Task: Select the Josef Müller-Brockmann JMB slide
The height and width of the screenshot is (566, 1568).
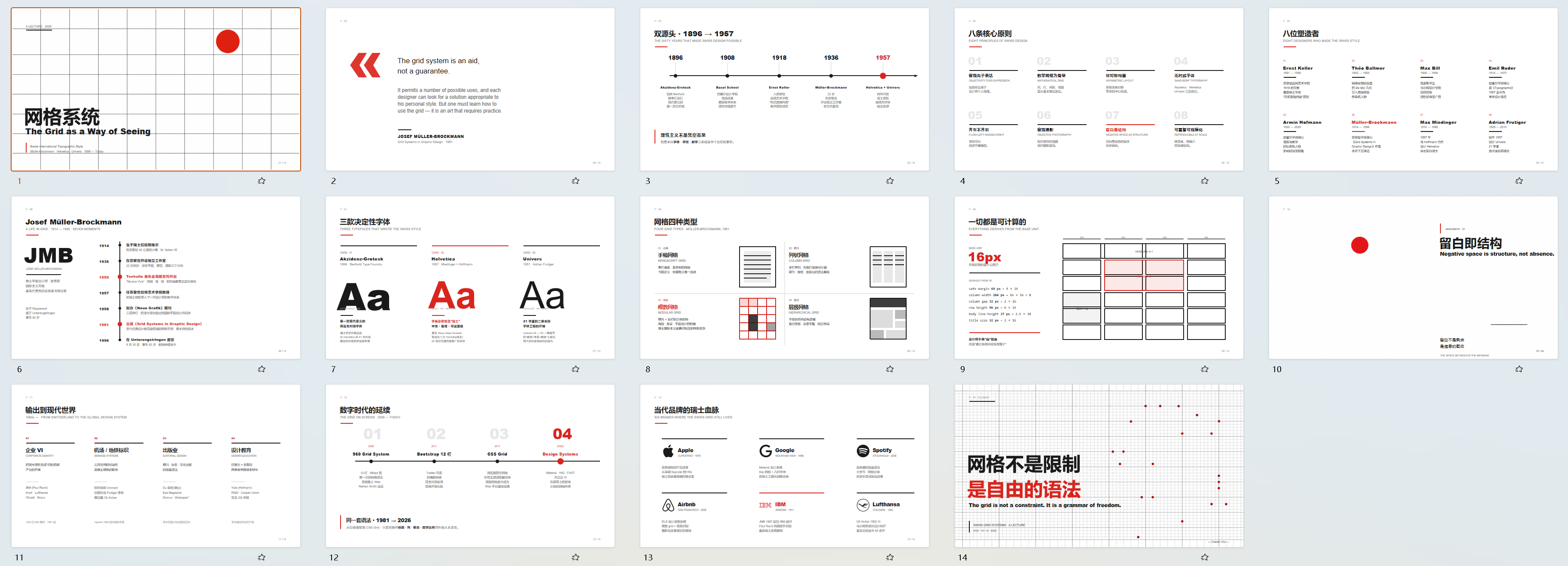Action: click(156, 278)
